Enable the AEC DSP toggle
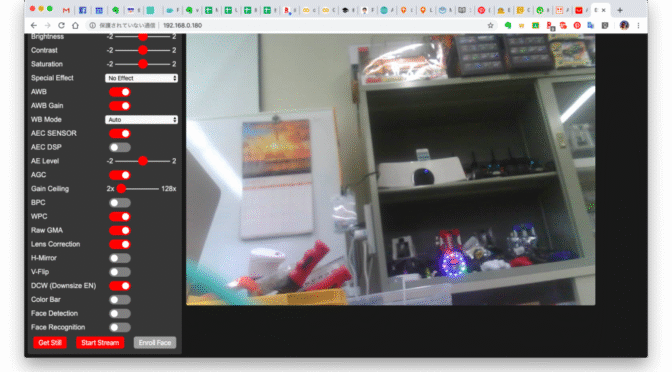672x372 pixels. 120,147
